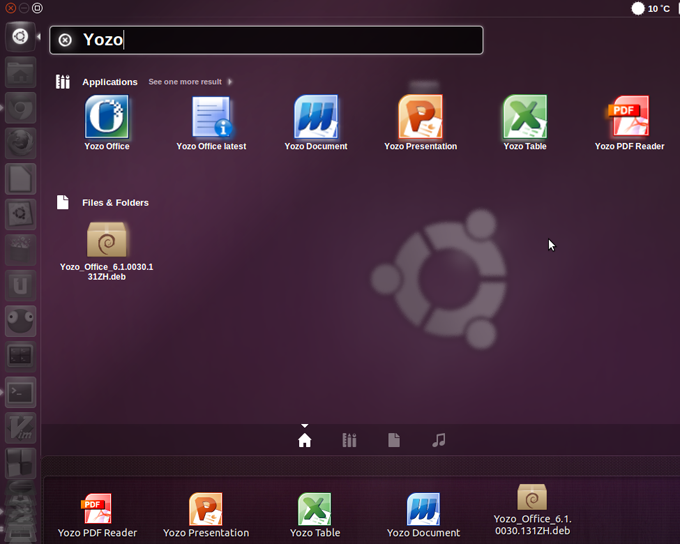Launch Yozo Table from Applications results

pyautogui.click(x=525, y=123)
